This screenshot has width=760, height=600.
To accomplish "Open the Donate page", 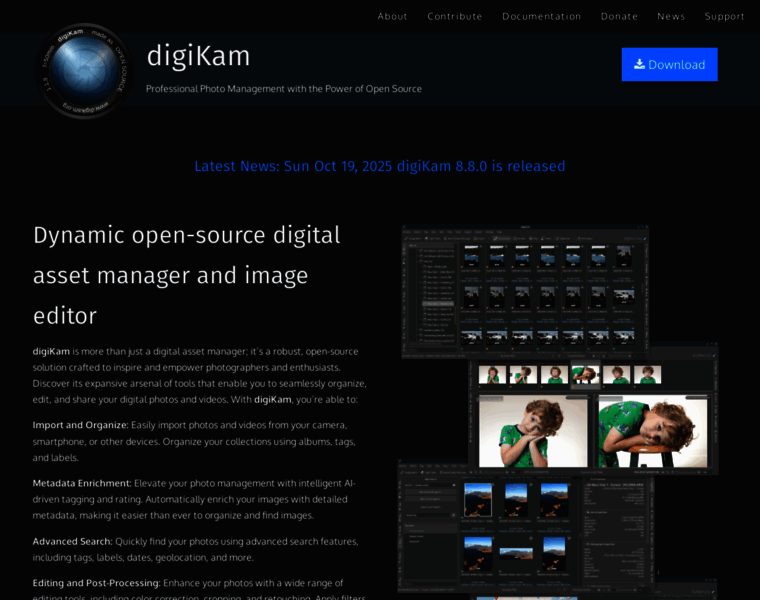I will (x=619, y=16).
